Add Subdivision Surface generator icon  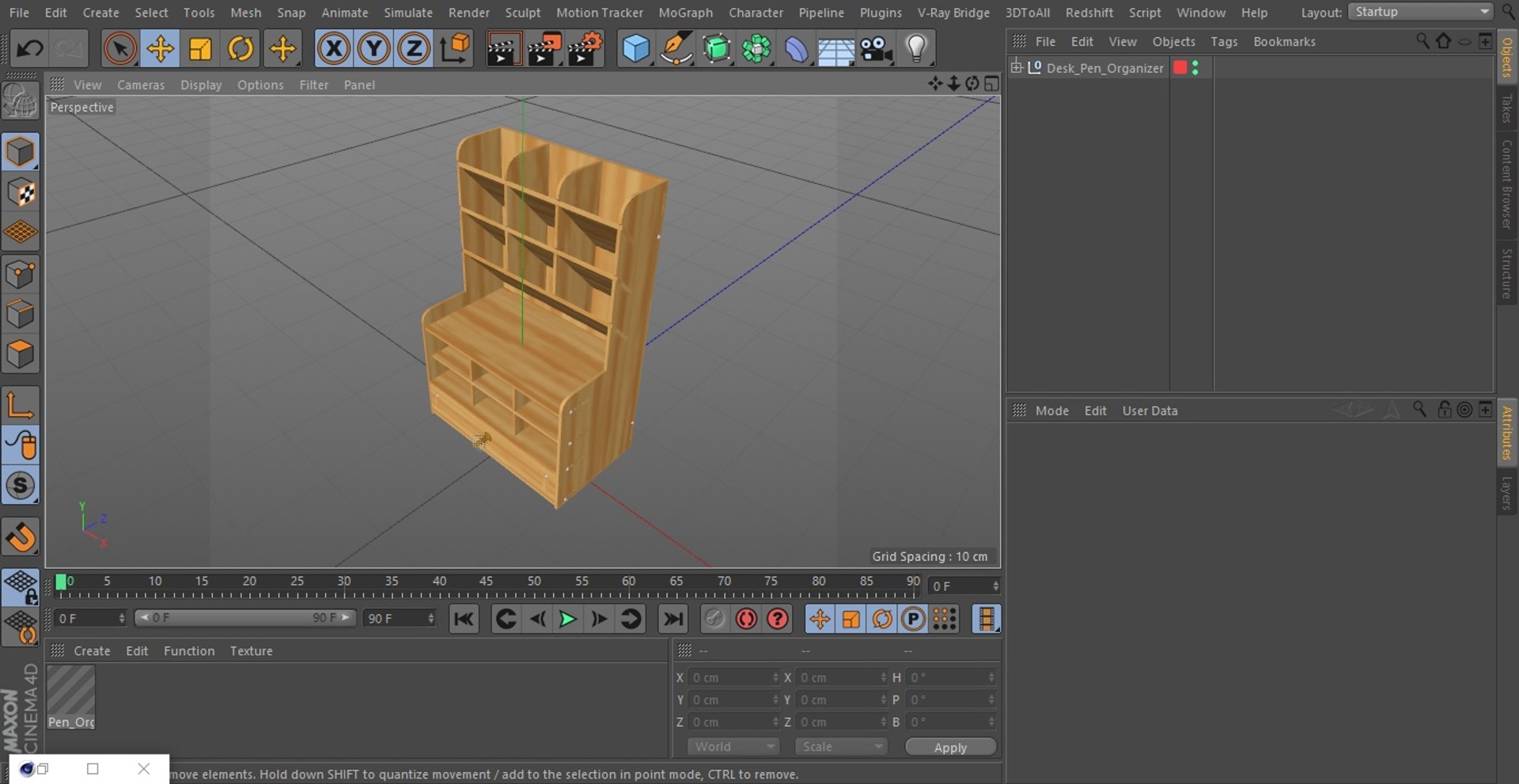coord(717,49)
